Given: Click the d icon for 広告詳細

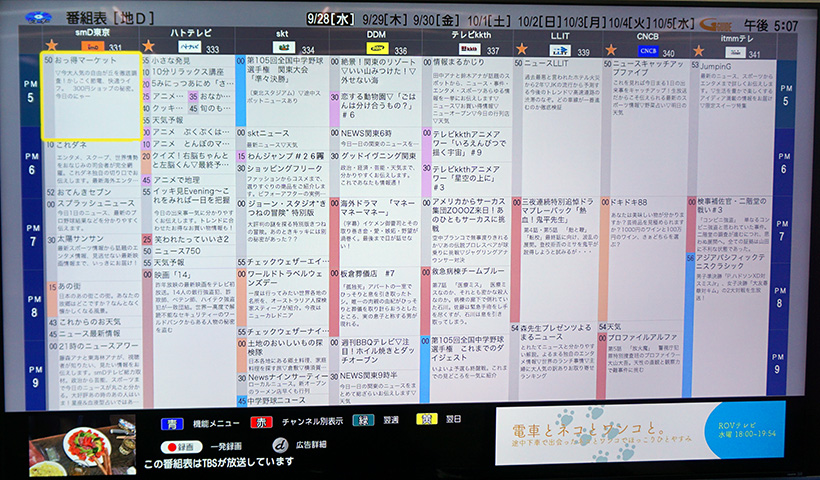Looking at the screenshot, I should click(280, 445).
